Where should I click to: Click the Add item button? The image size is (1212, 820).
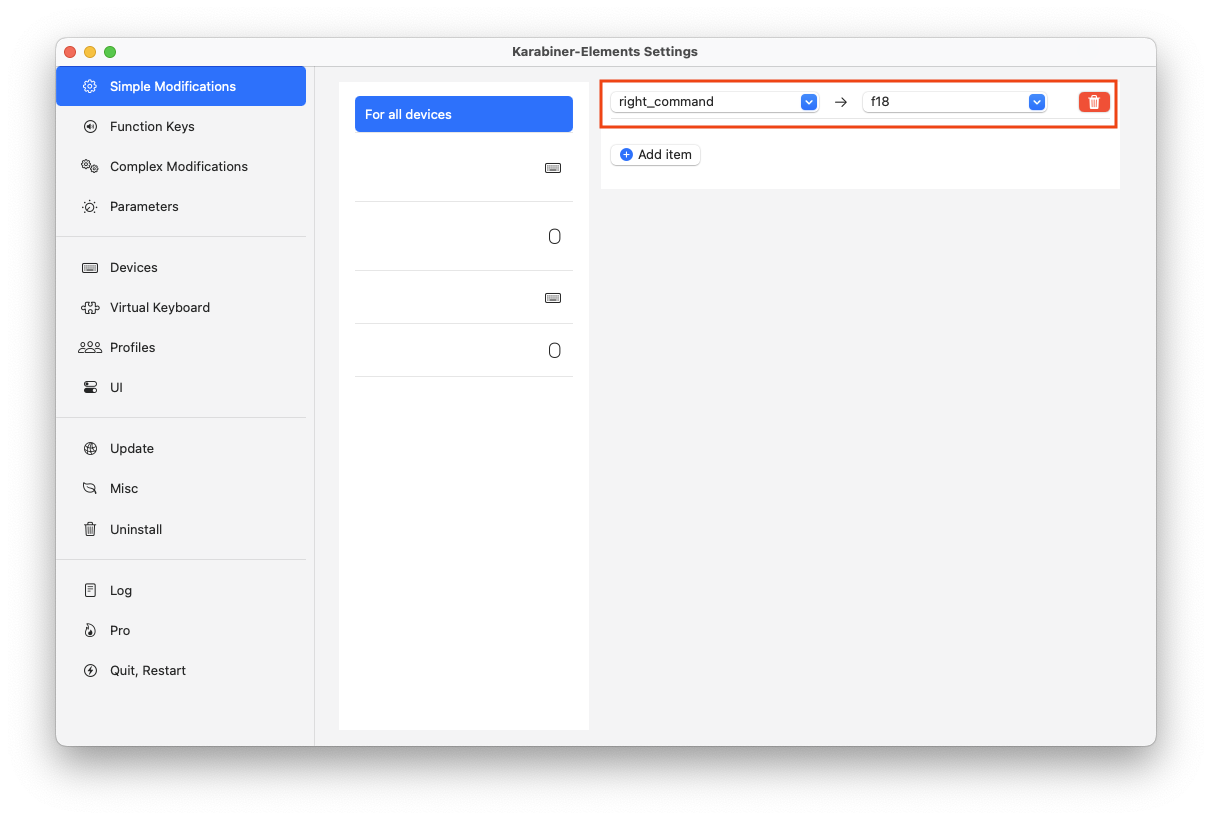(x=656, y=155)
